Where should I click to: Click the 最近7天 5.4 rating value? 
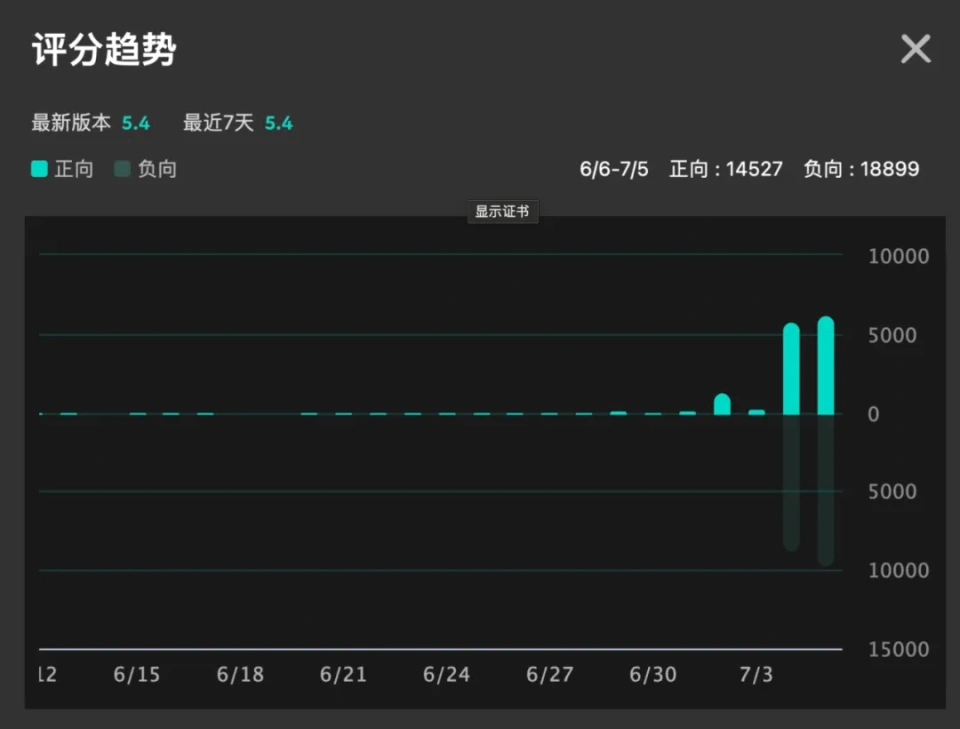(x=279, y=124)
